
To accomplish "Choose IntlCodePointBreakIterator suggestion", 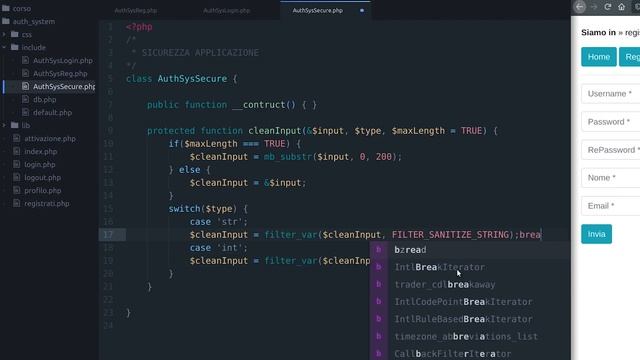I will (x=470, y=302).
